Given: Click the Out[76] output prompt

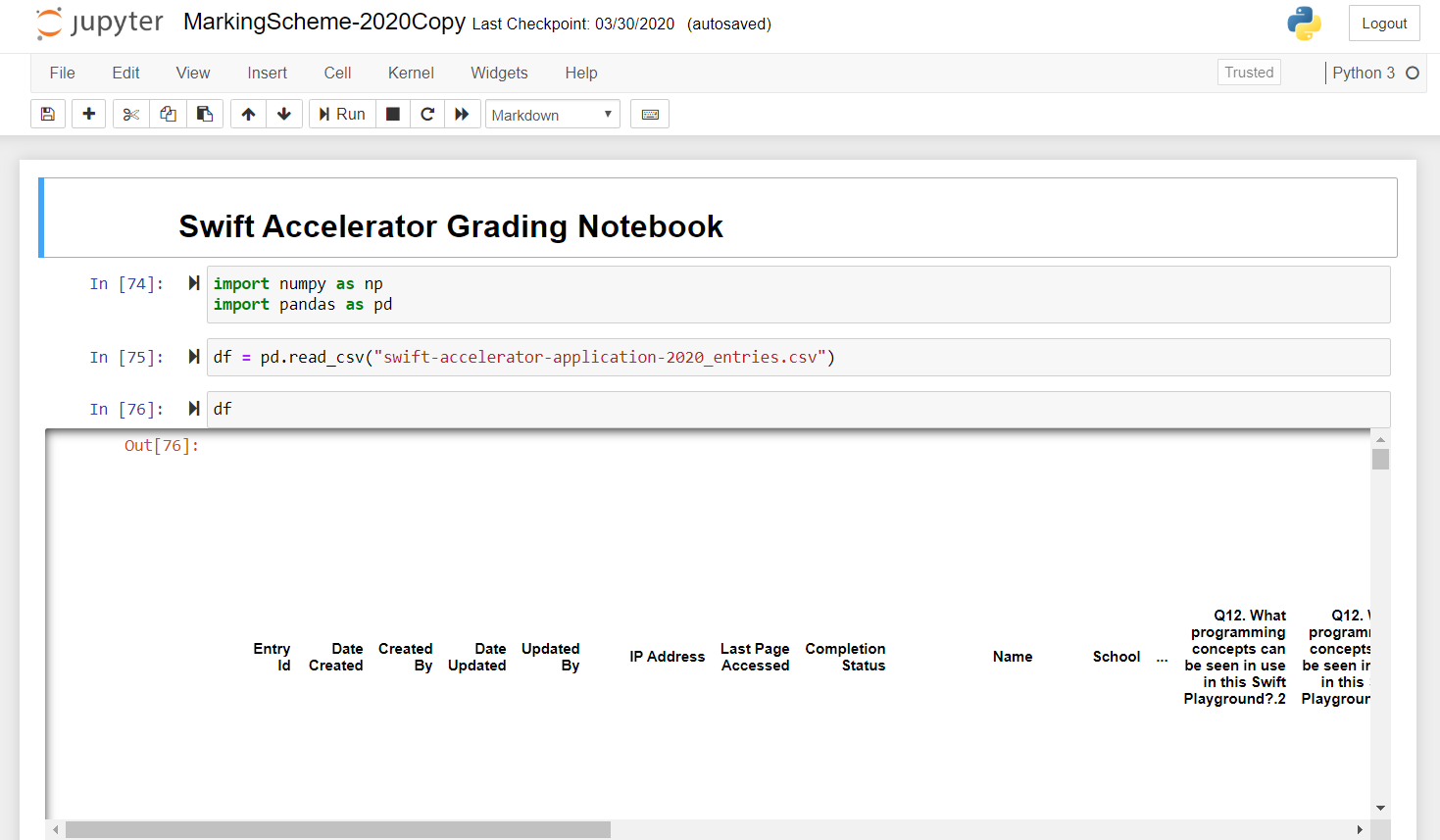Looking at the screenshot, I should coord(162,445).
